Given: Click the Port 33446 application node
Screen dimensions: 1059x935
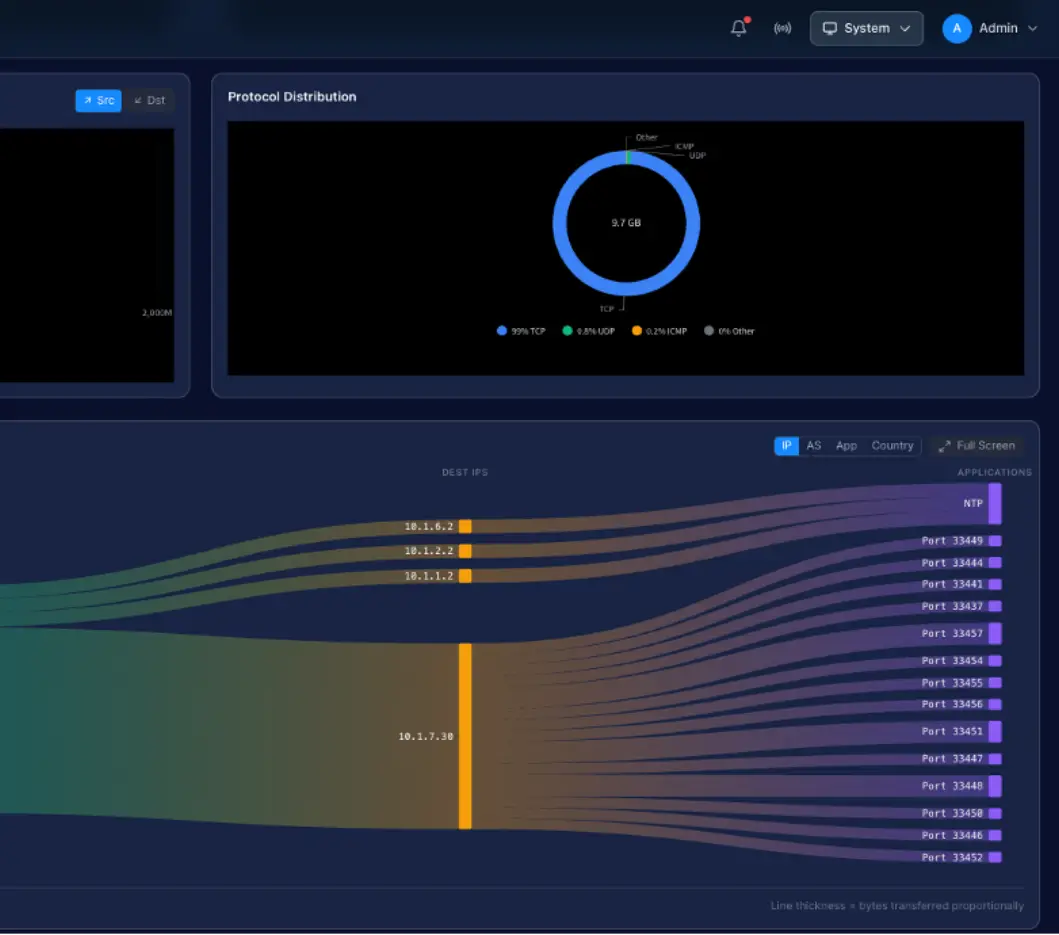Looking at the screenshot, I should pyautogui.click(x=994, y=836).
